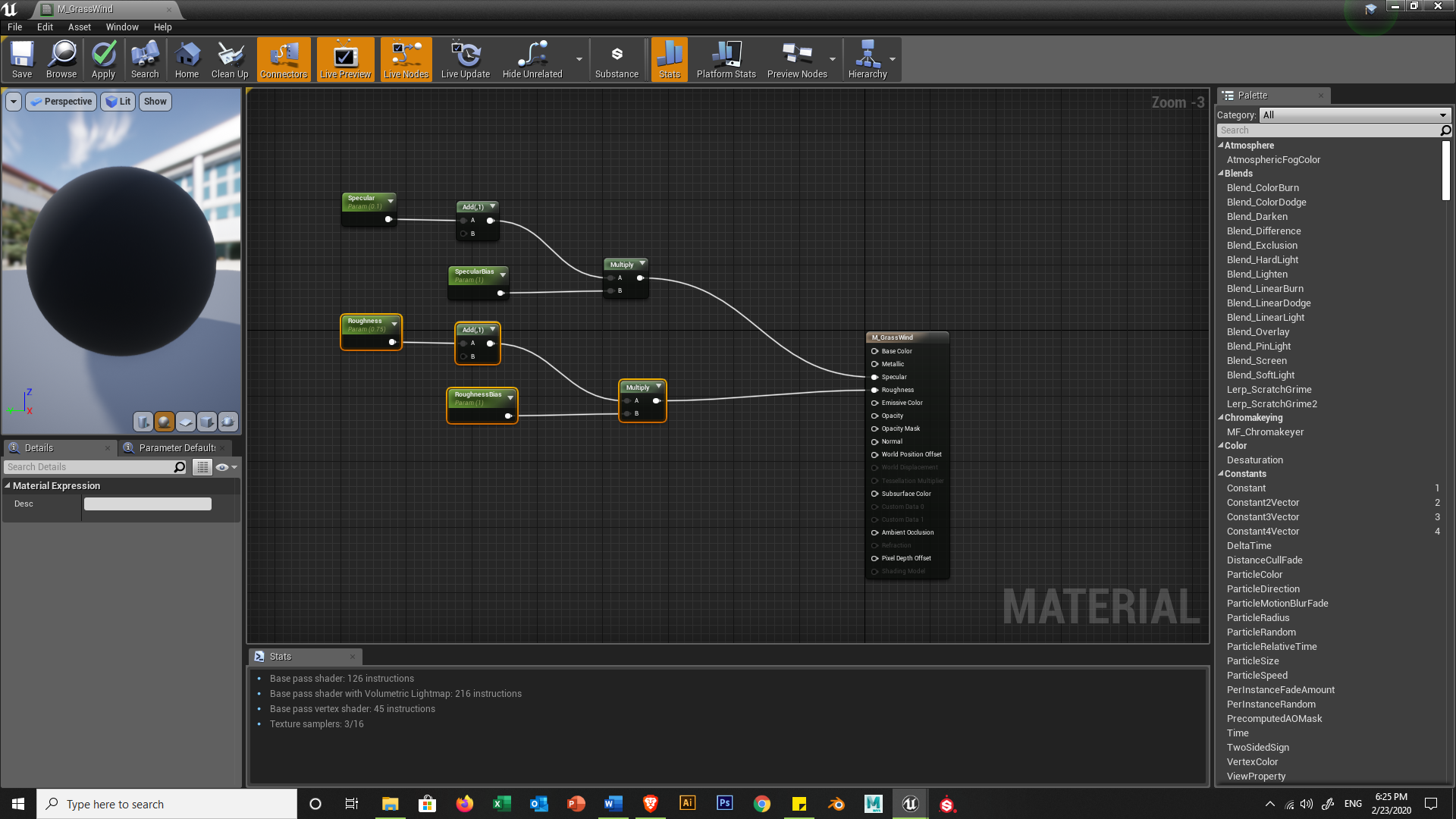Click the Save toolbar icon
Viewport: 1456px width, 819px height.
[x=22, y=59]
